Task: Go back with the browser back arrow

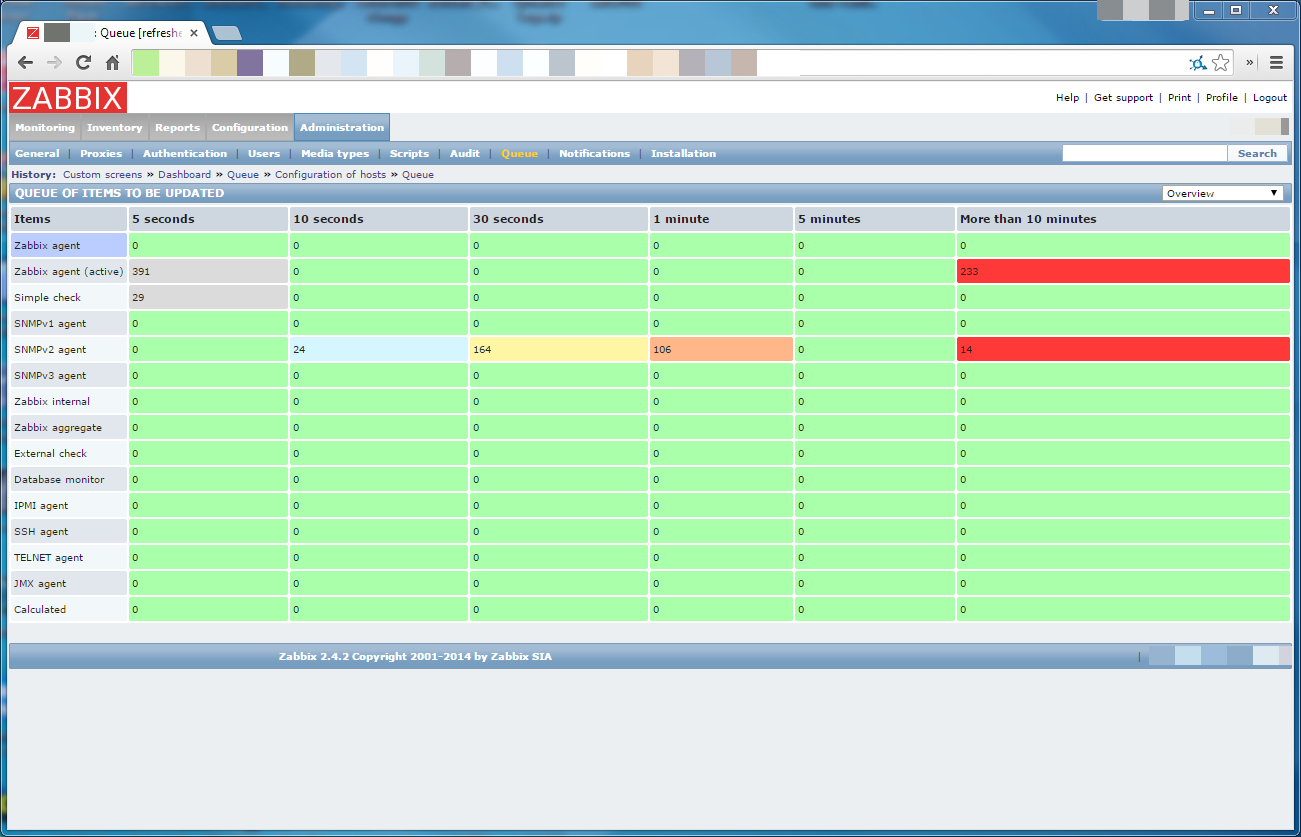Action: [x=26, y=63]
